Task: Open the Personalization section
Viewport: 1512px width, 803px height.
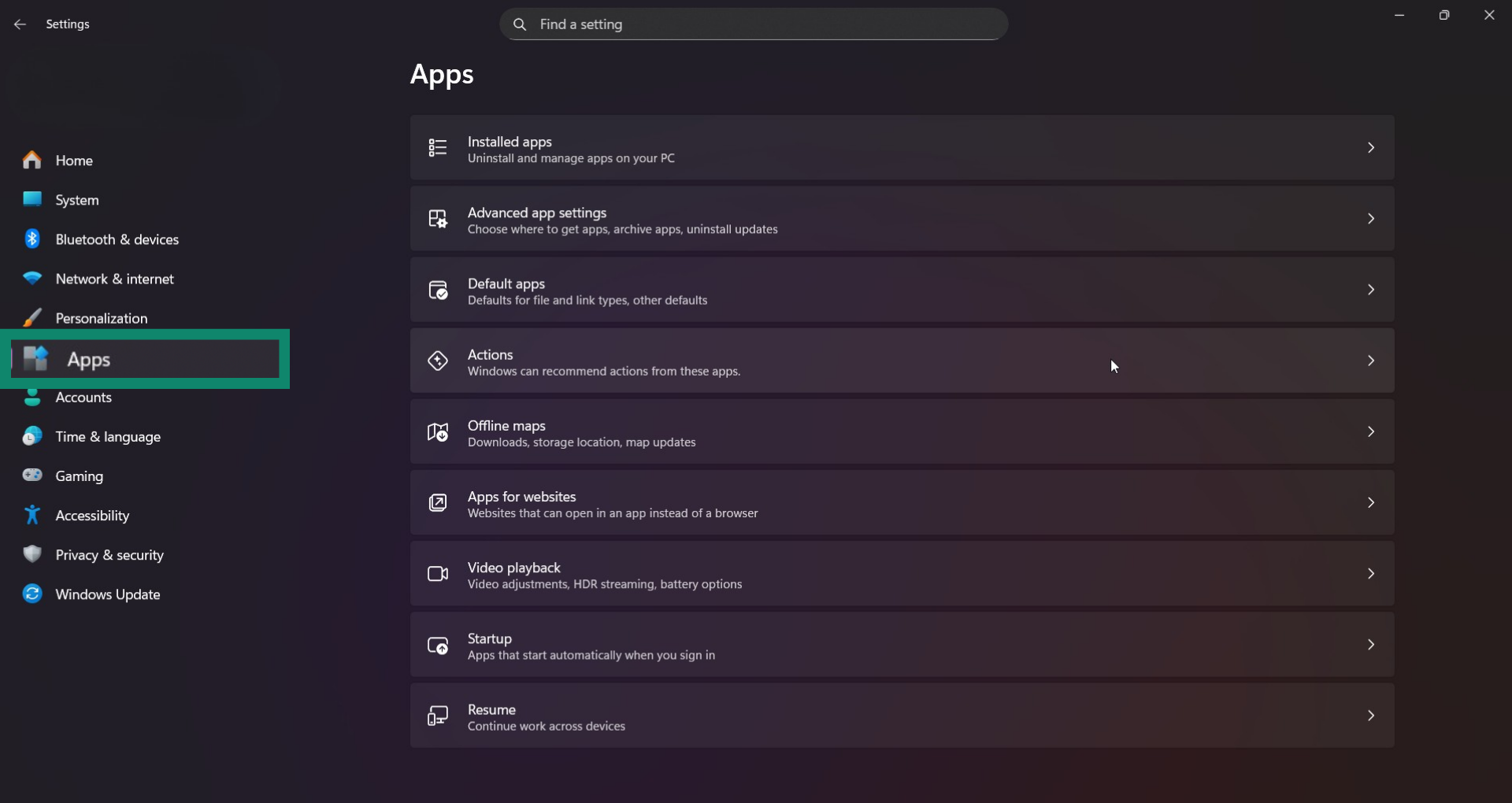Action: 102,318
